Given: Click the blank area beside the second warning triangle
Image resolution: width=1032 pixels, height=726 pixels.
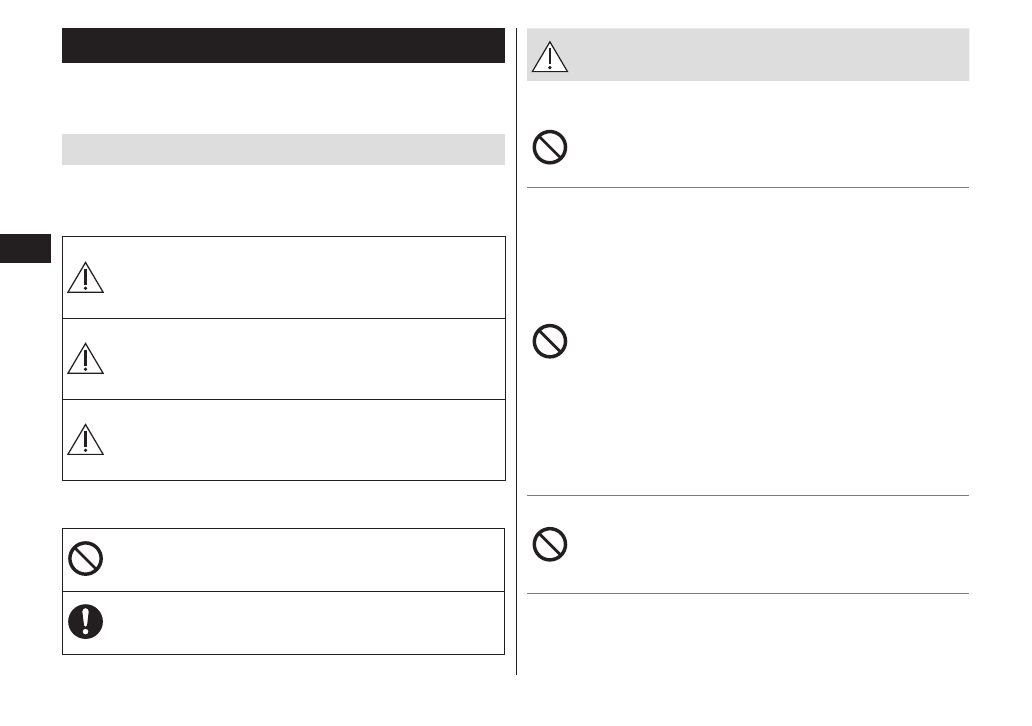Looking at the screenshot, I should [300, 359].
